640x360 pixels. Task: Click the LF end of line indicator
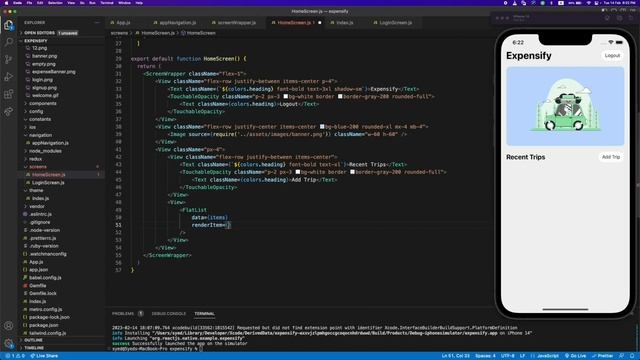pos(522,356)
